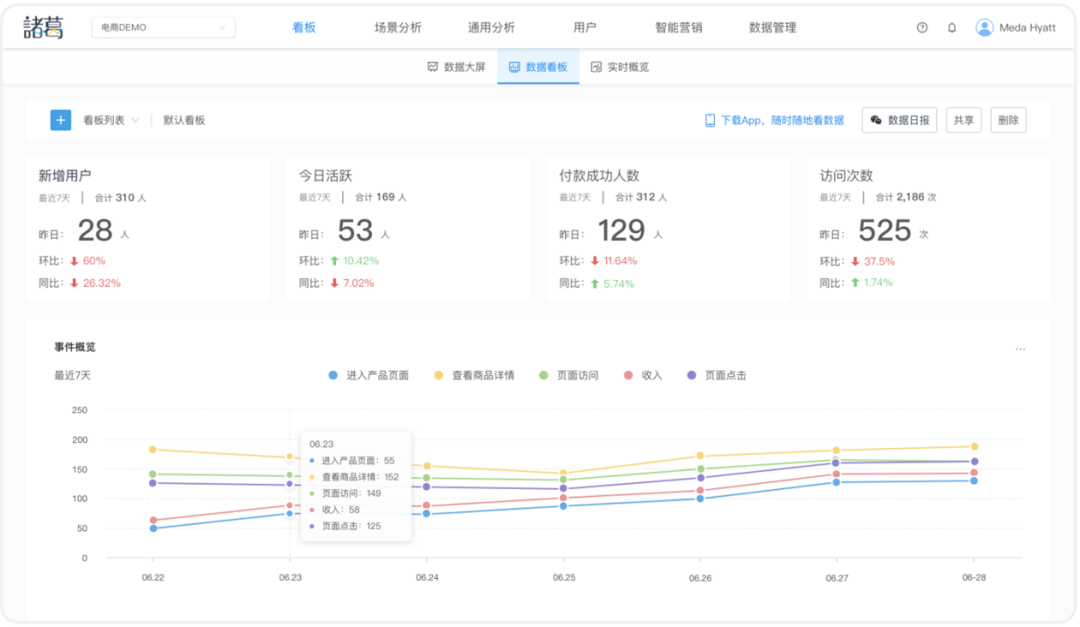The height and width of the screenshot is (627, 1080).
Task: Click the 共享 button
Action: point(963,120)
